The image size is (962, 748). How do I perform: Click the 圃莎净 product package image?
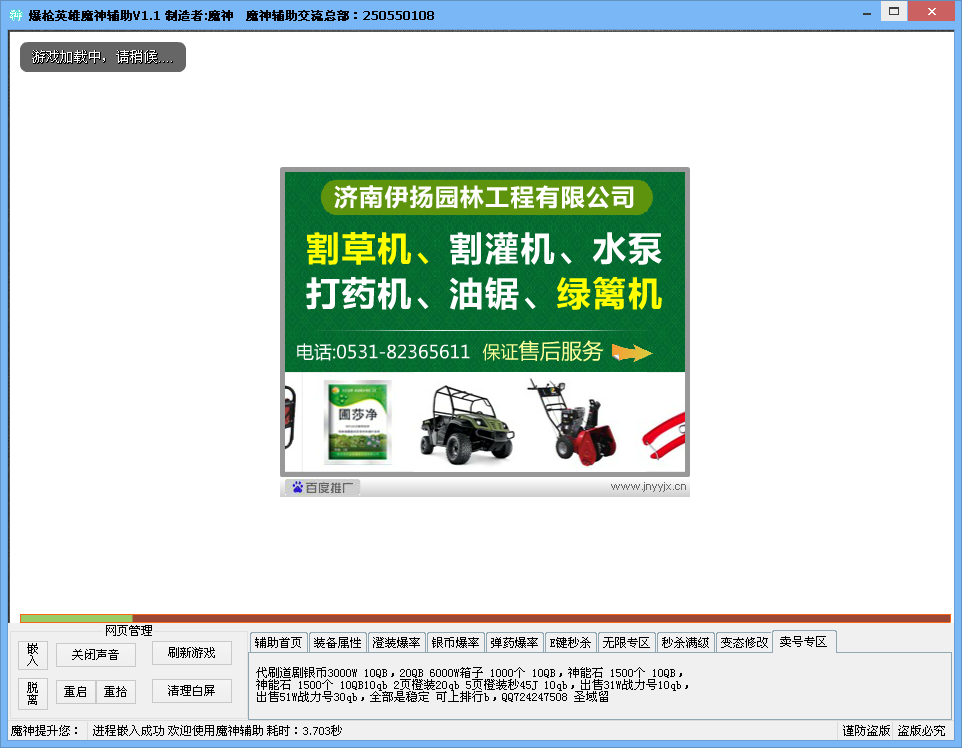[358, 422]
